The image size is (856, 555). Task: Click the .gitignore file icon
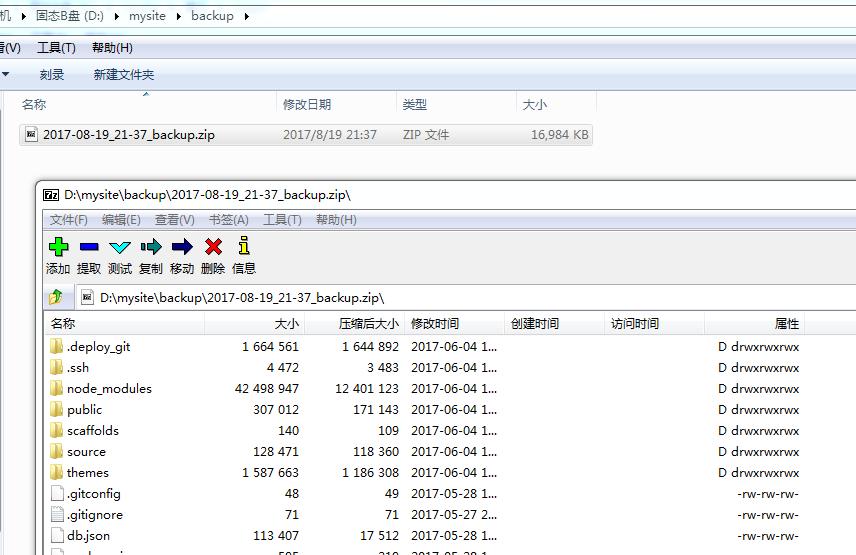[x=57, y=515]
